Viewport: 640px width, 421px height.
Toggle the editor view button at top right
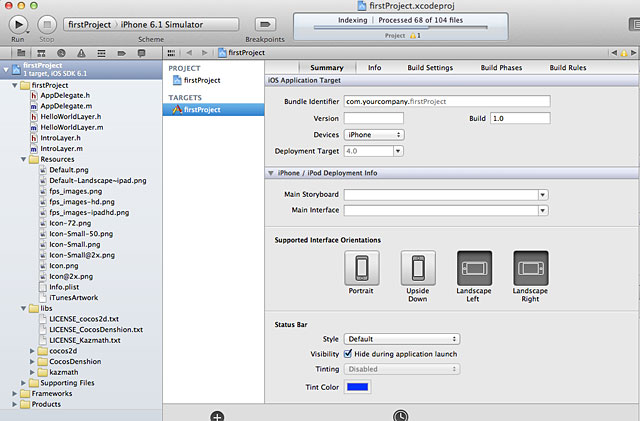634,25
